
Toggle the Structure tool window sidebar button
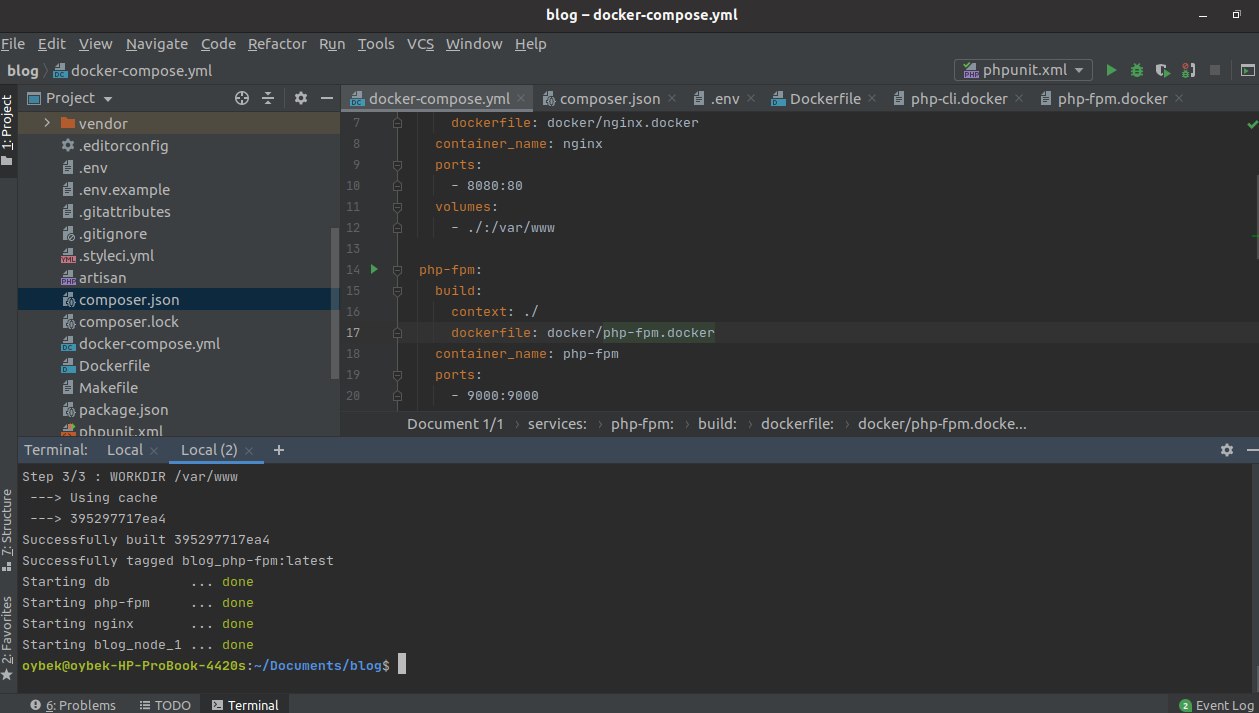click(x=8, y=522)
